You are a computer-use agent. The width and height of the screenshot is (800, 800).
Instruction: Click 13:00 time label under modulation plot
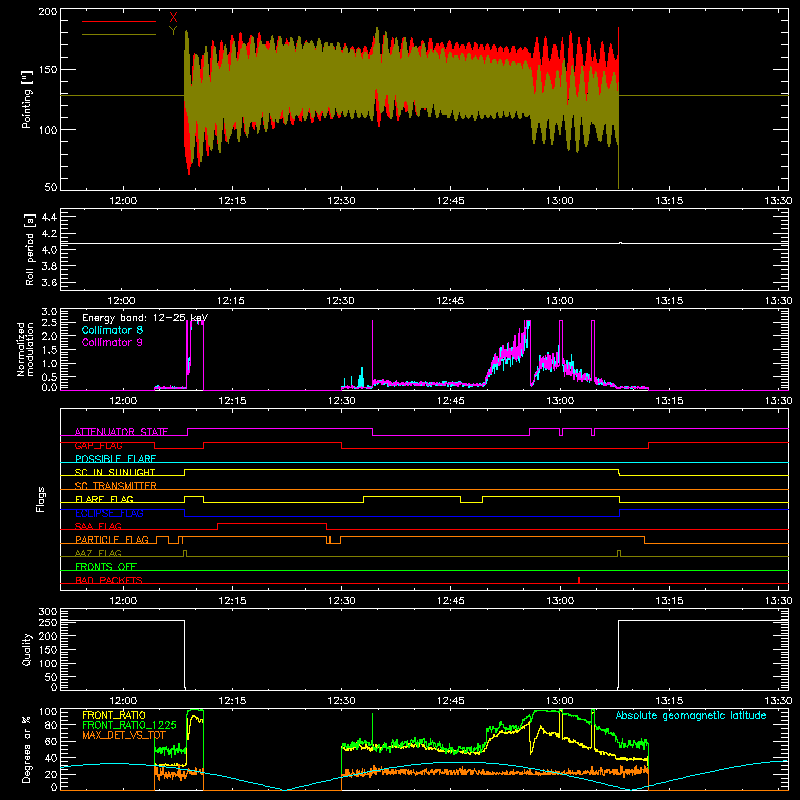[x=560, y=401]
